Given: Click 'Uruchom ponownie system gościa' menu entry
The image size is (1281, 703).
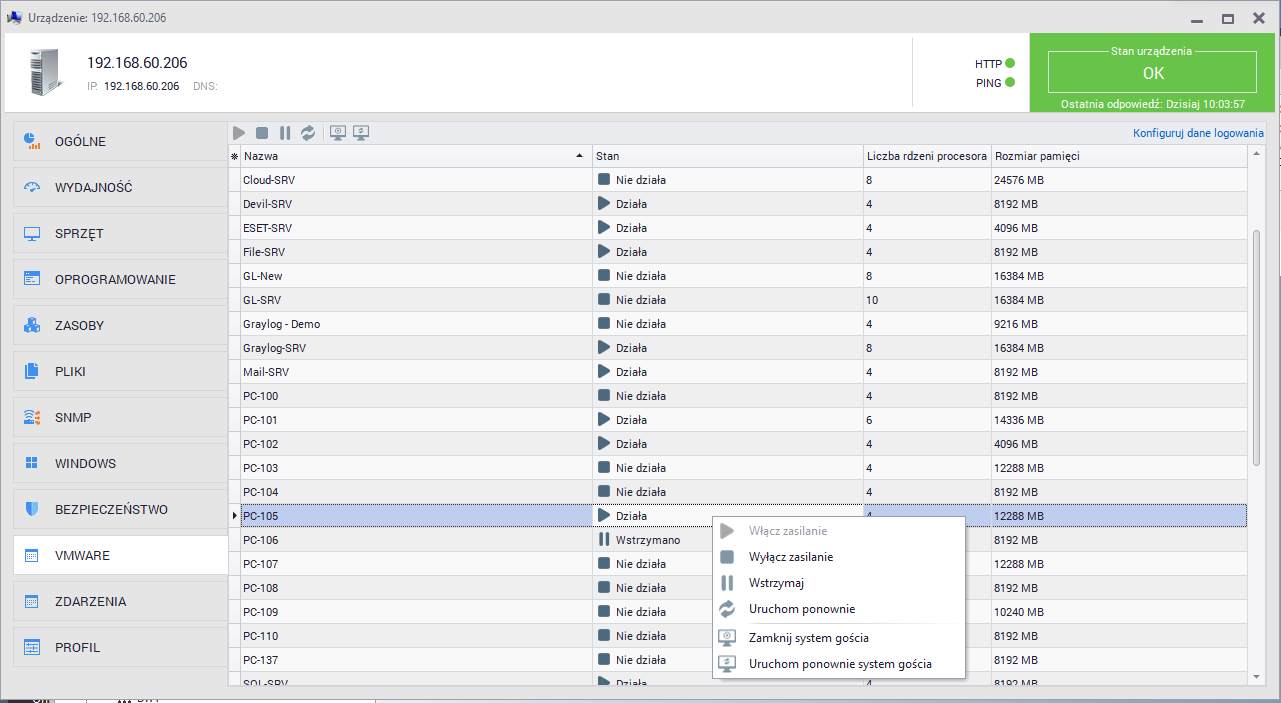Looking at the screenshot, I should [x=839, y=664].
